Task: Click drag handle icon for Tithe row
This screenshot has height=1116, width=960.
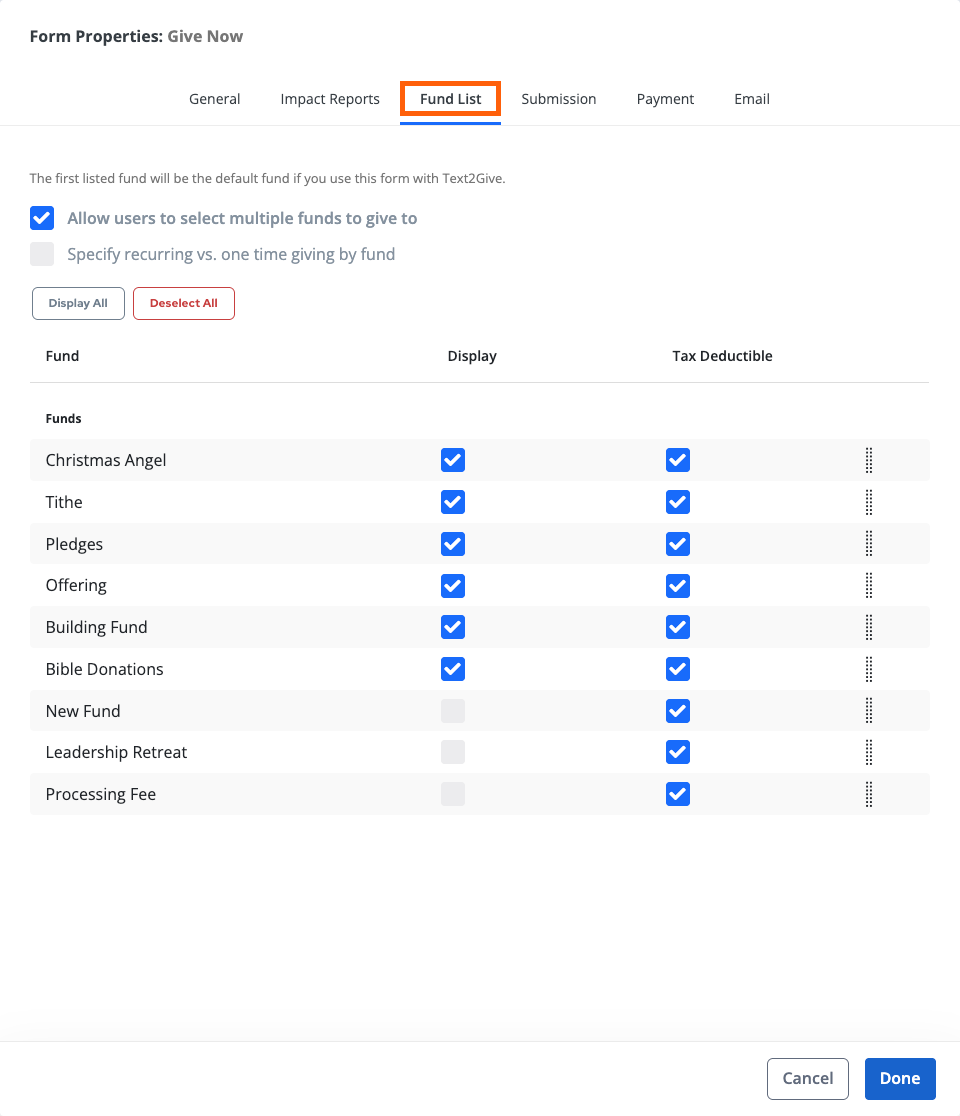Action: (868, 502)
